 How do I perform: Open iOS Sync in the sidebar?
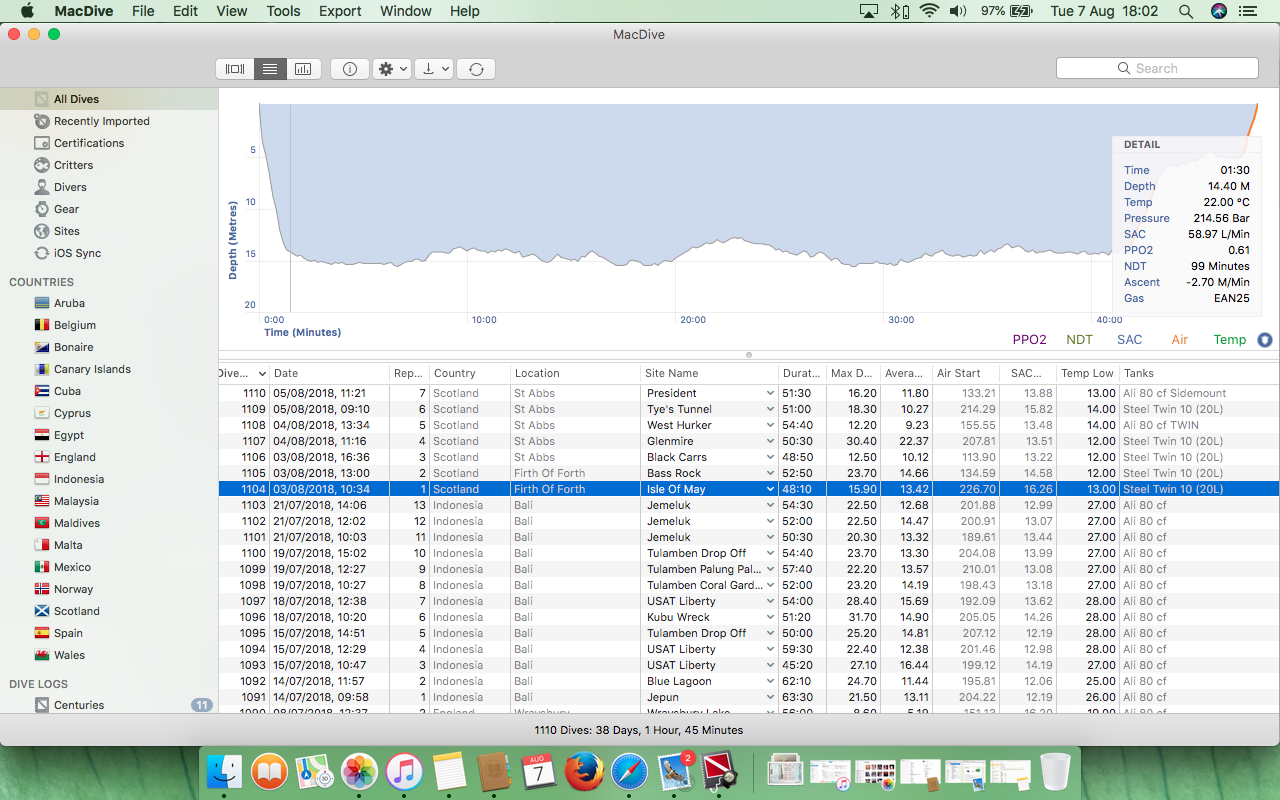pyautogui.click(x=77, y=253)
